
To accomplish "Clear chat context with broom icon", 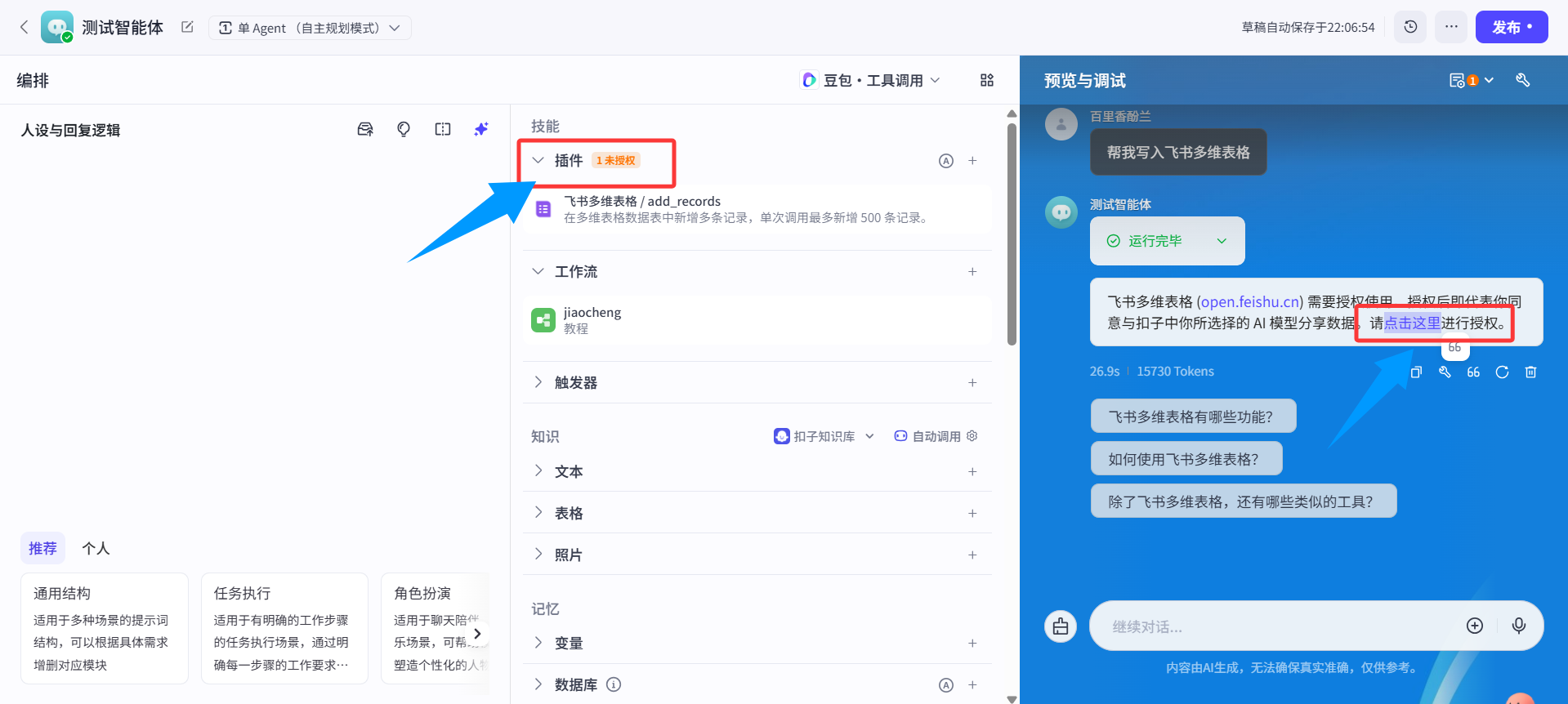I will coord(1061,626).
